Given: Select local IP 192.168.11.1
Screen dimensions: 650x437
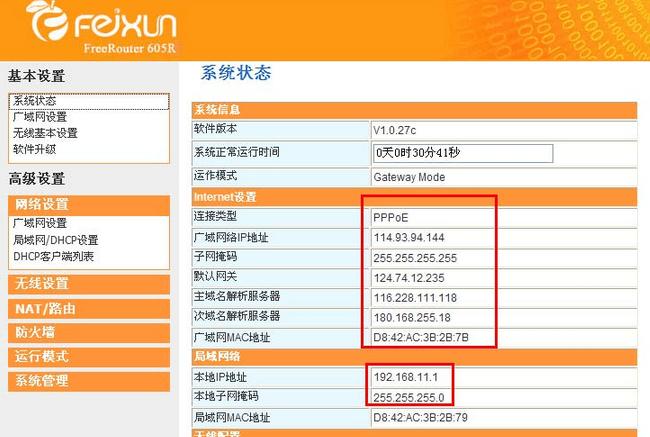Looking at the screenshot, I should 405,377.
